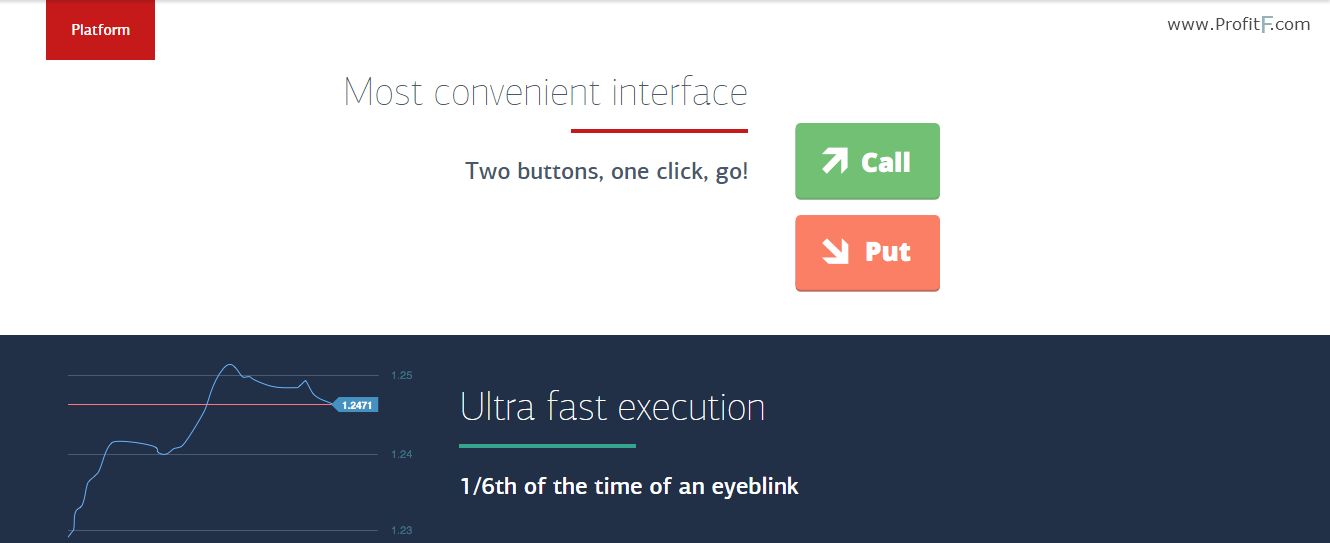
Task: Open the www.ProfitF.com watermark link
Action: point(1238,24)
